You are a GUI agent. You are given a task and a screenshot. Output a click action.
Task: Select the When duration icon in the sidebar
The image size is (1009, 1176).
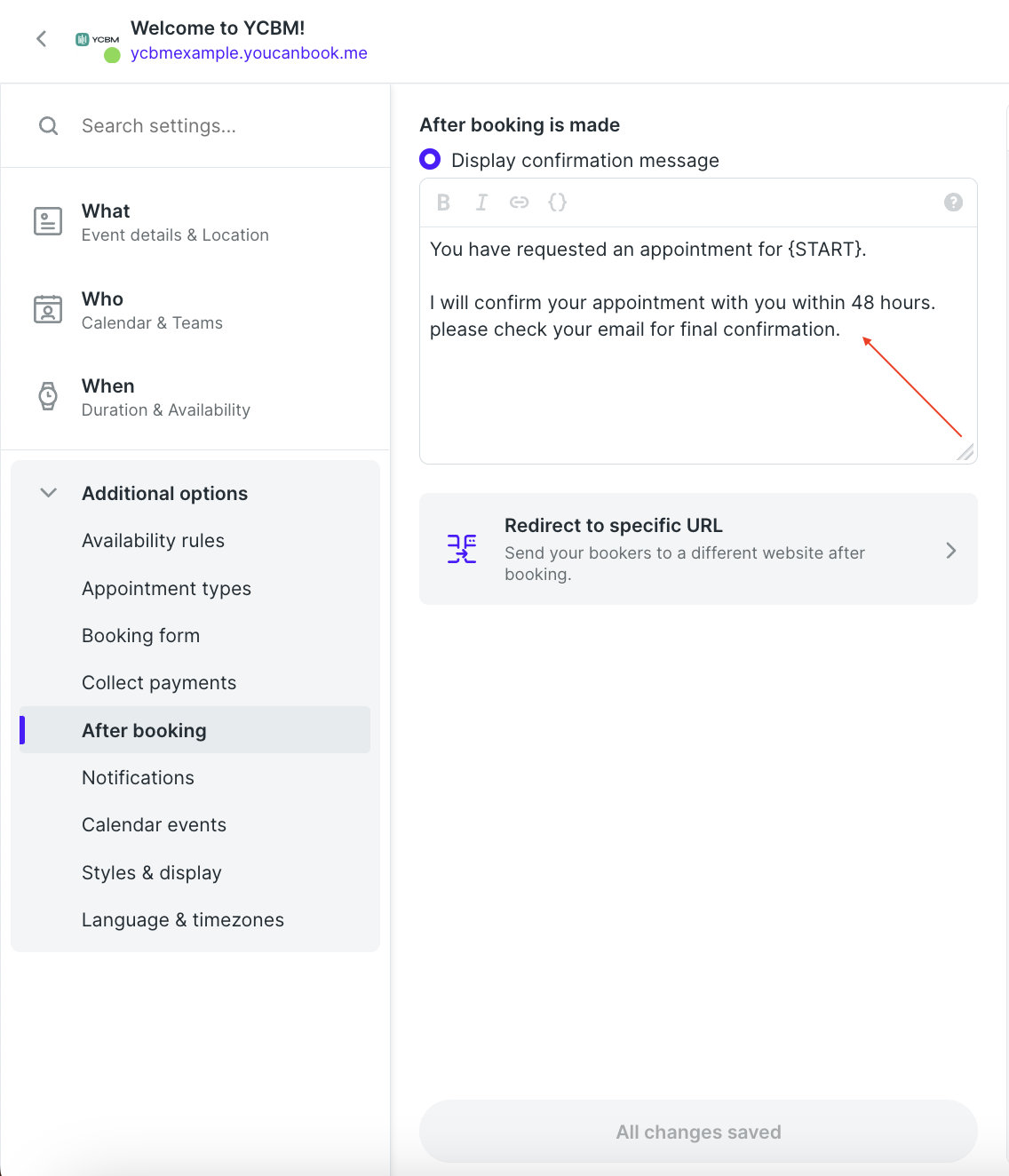(47, 396)
